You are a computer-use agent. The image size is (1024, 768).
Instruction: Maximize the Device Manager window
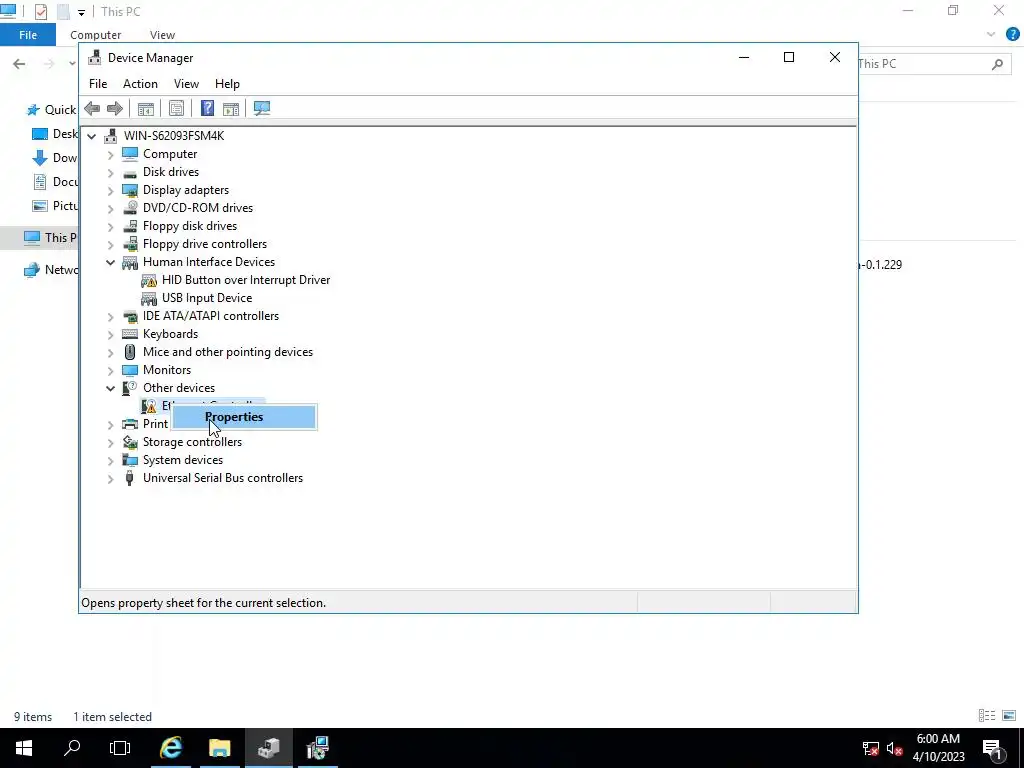click(x=789, y=57)
